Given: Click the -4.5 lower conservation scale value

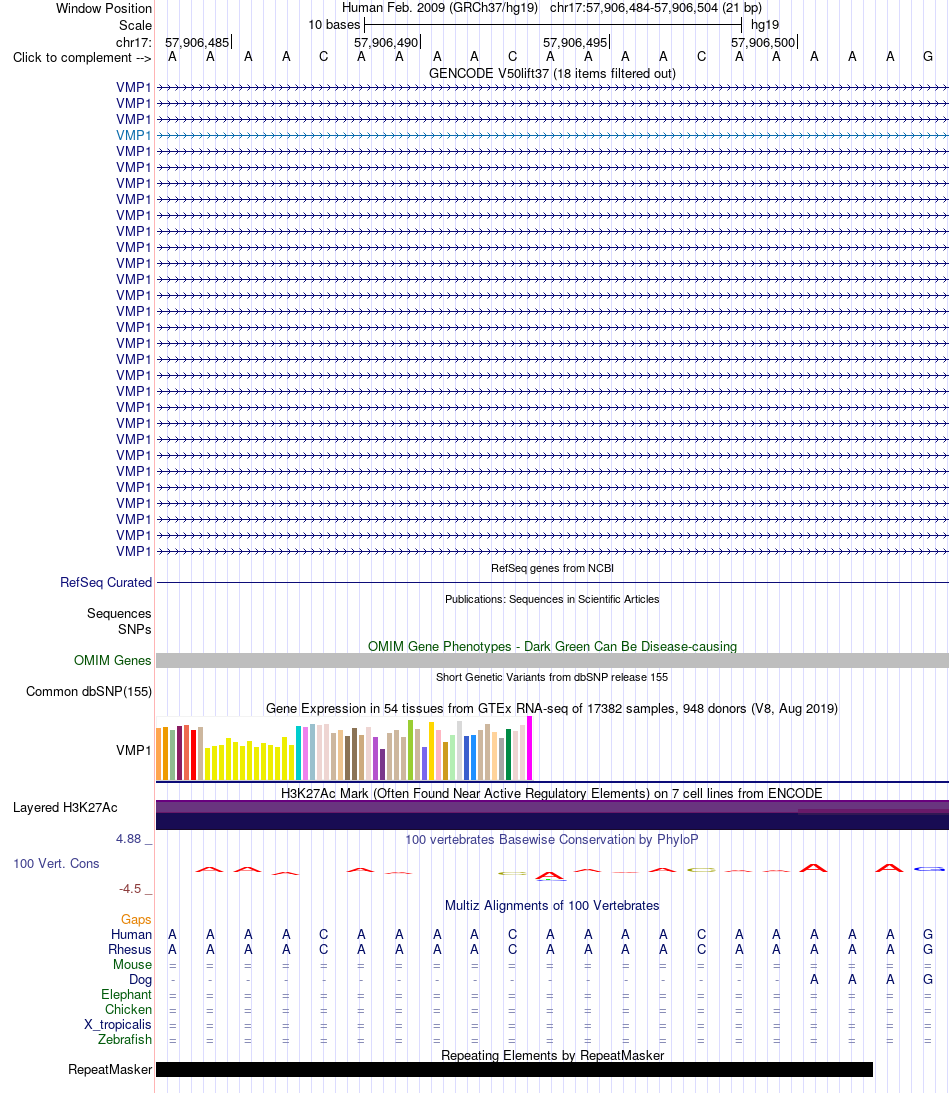Looking at the screenshot, I should point(130,889).
